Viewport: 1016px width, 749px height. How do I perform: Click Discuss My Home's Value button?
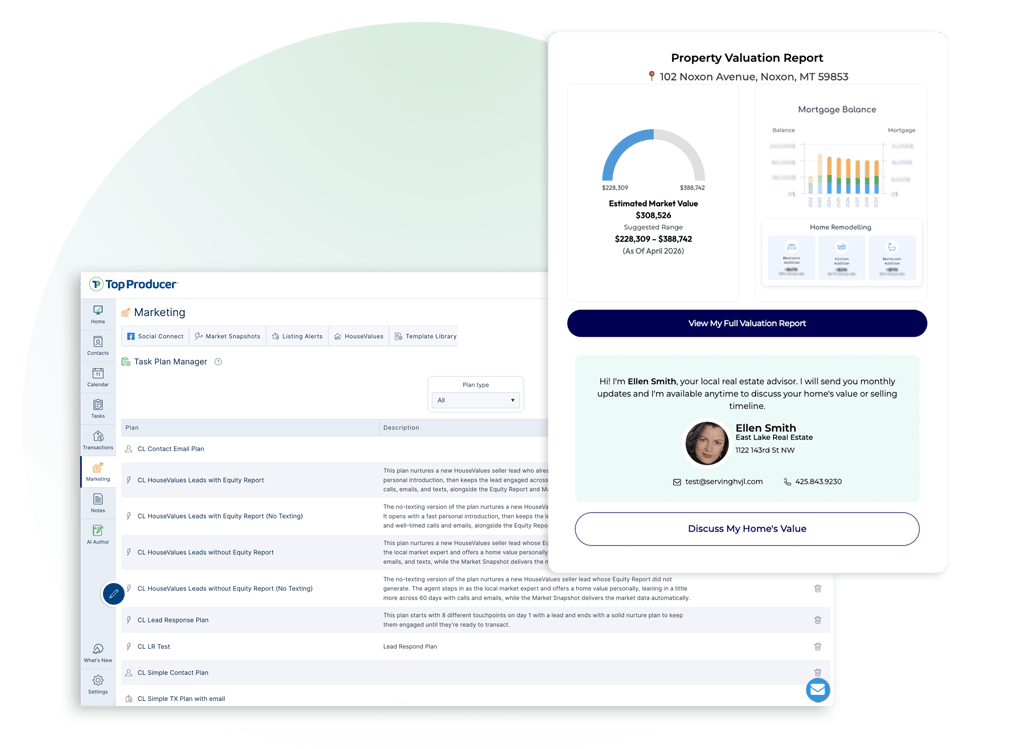pyautogui.click(x=747, y=529)
